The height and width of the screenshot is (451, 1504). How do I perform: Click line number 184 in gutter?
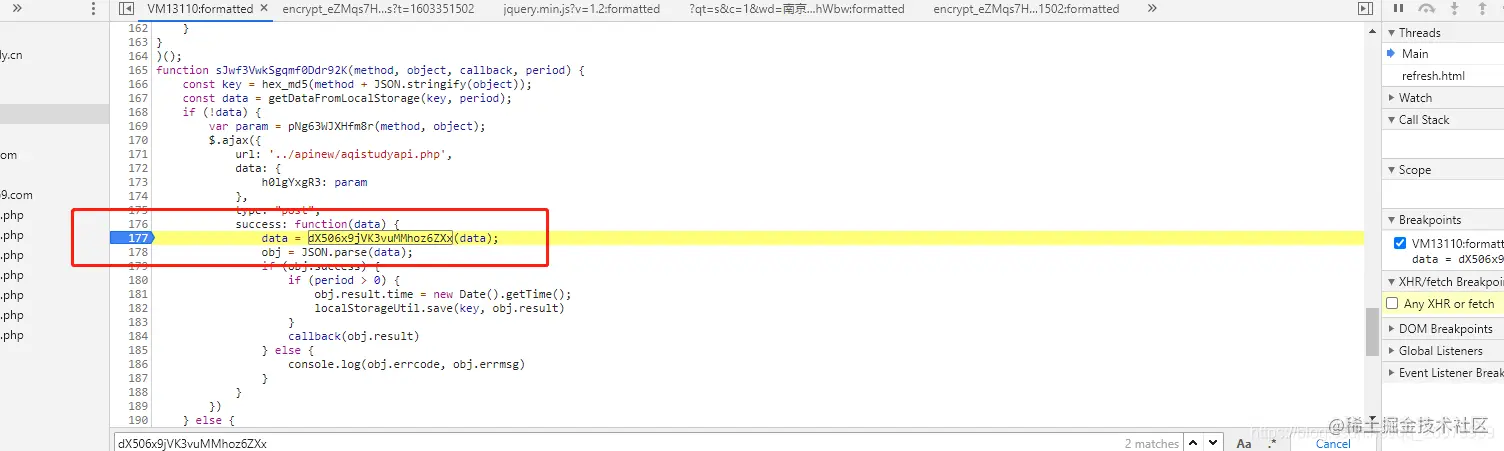[138, 336]
